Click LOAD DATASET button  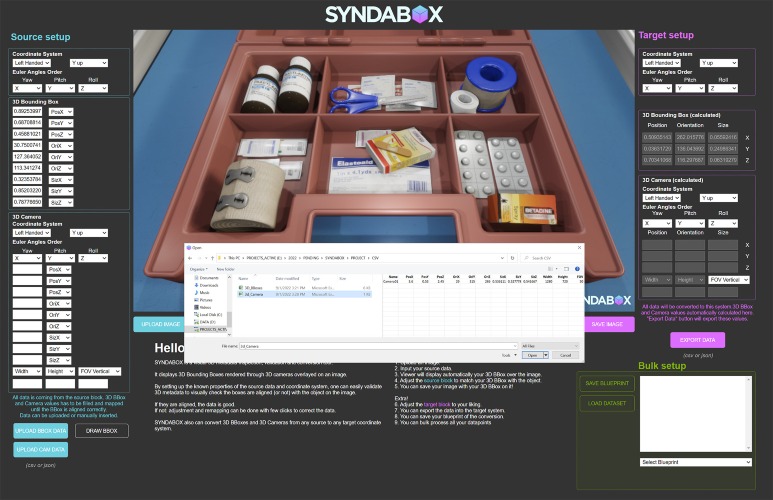pyautogui.click(x=607, y=403)
